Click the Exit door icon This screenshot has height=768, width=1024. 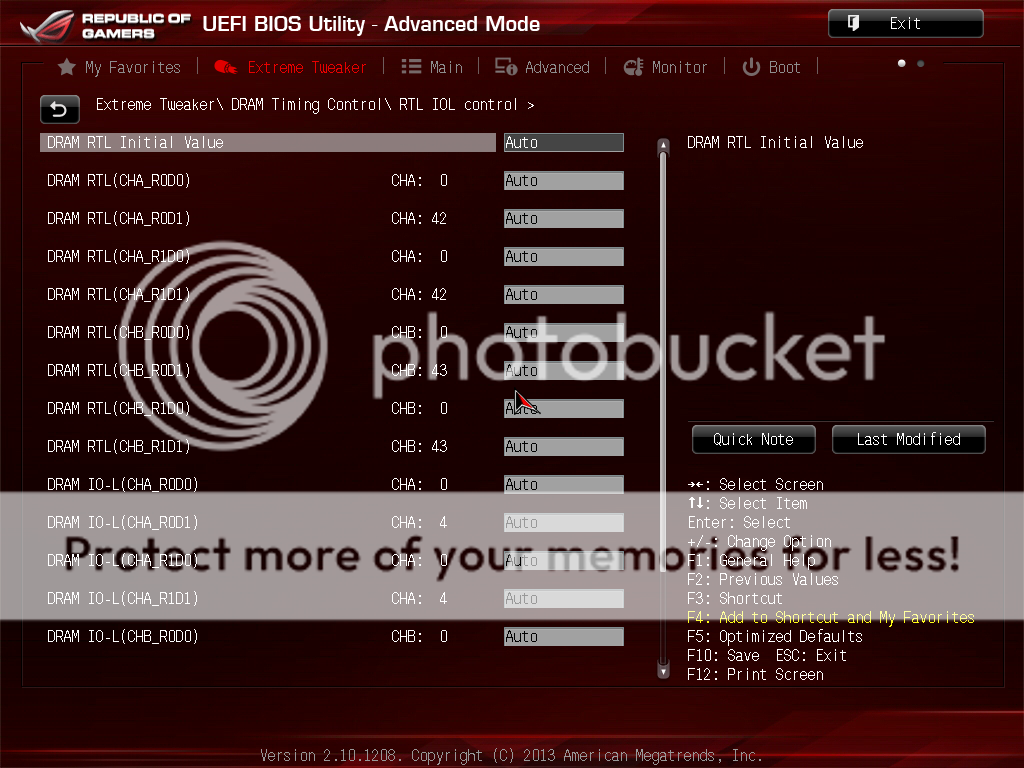click(854, 23)
